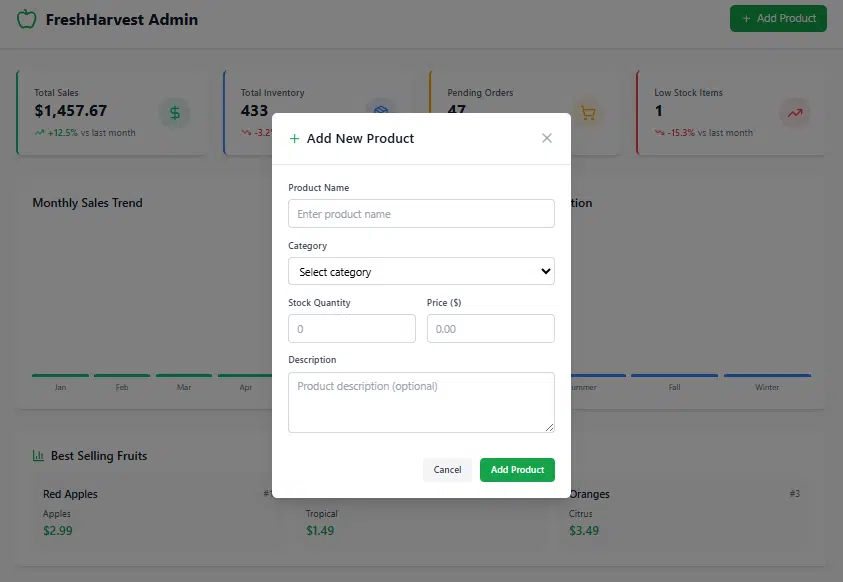Click header Add Product button

coord(778,18)
